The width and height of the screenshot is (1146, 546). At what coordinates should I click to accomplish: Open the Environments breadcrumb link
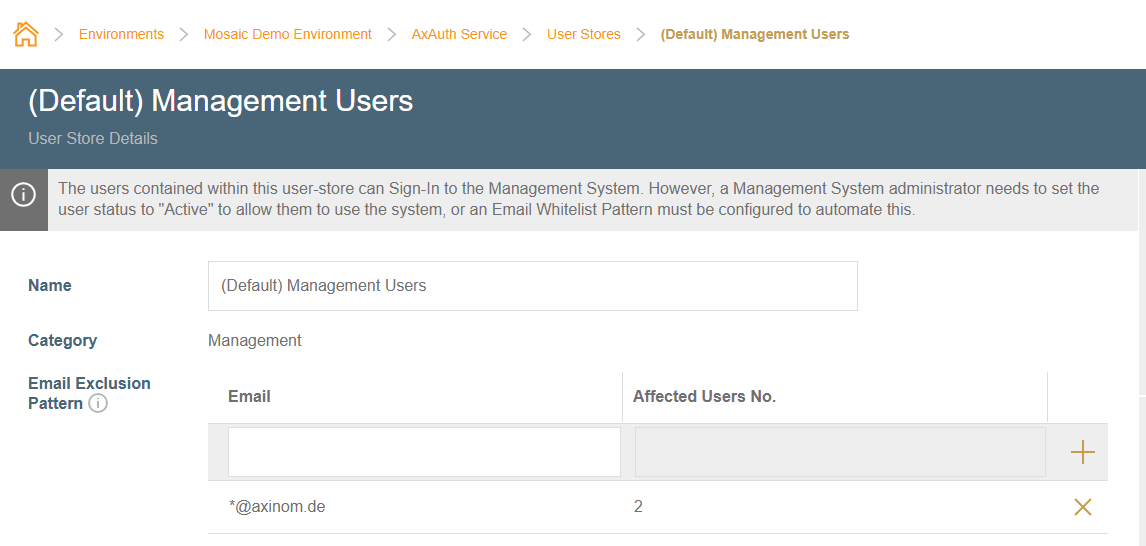click(x=121, y=34)
